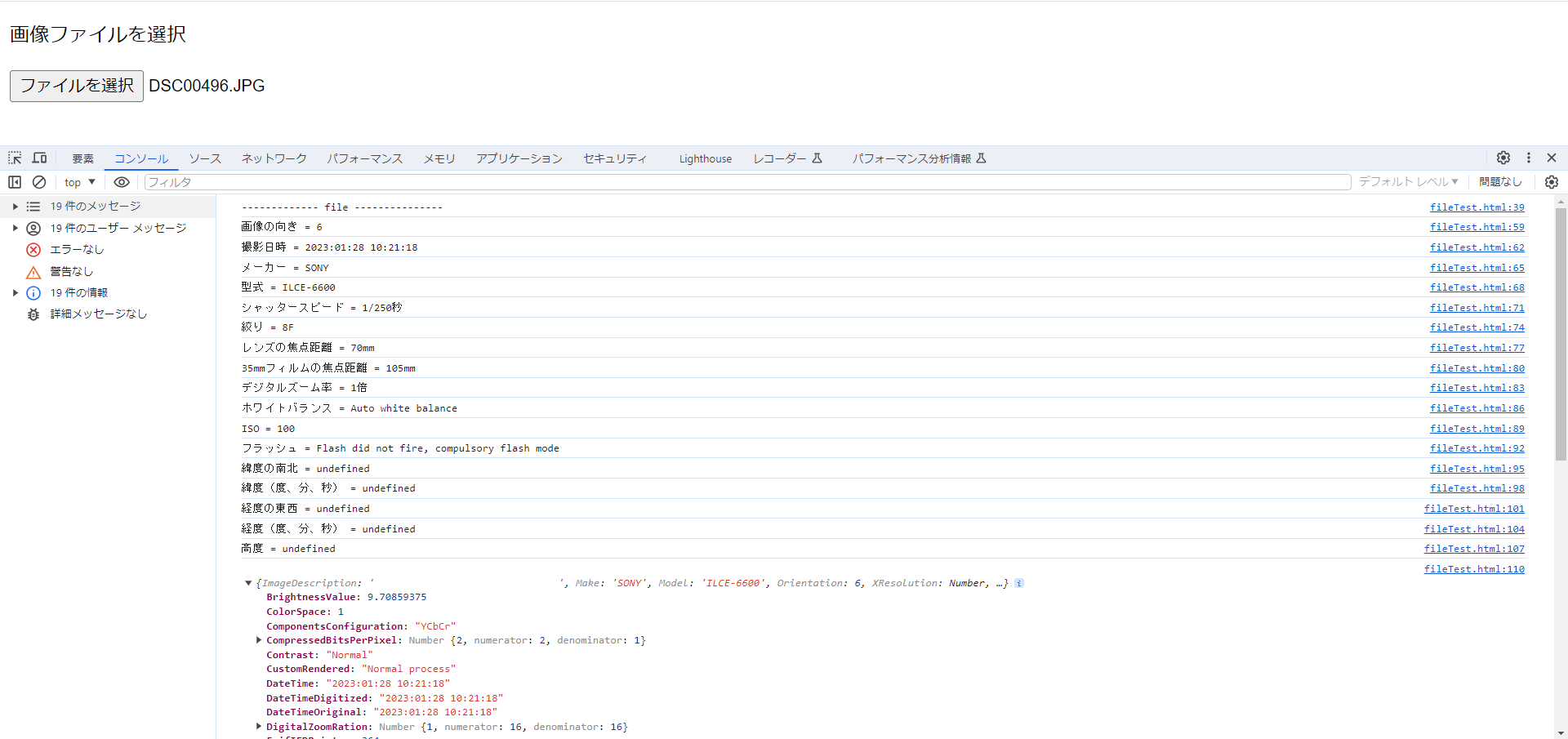
Task: Clear the console with the clear icon
Action: (x=38, y=182)
